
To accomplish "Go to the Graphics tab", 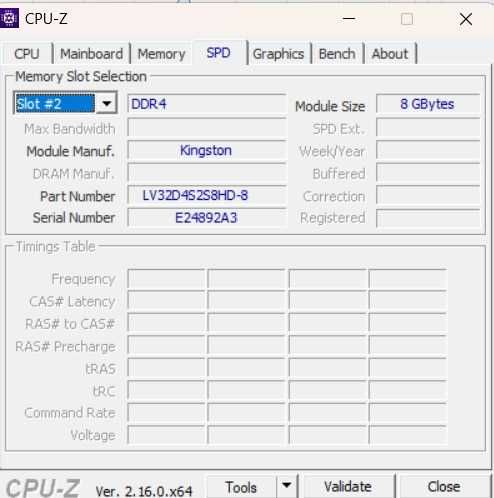I will coord(278,54).
